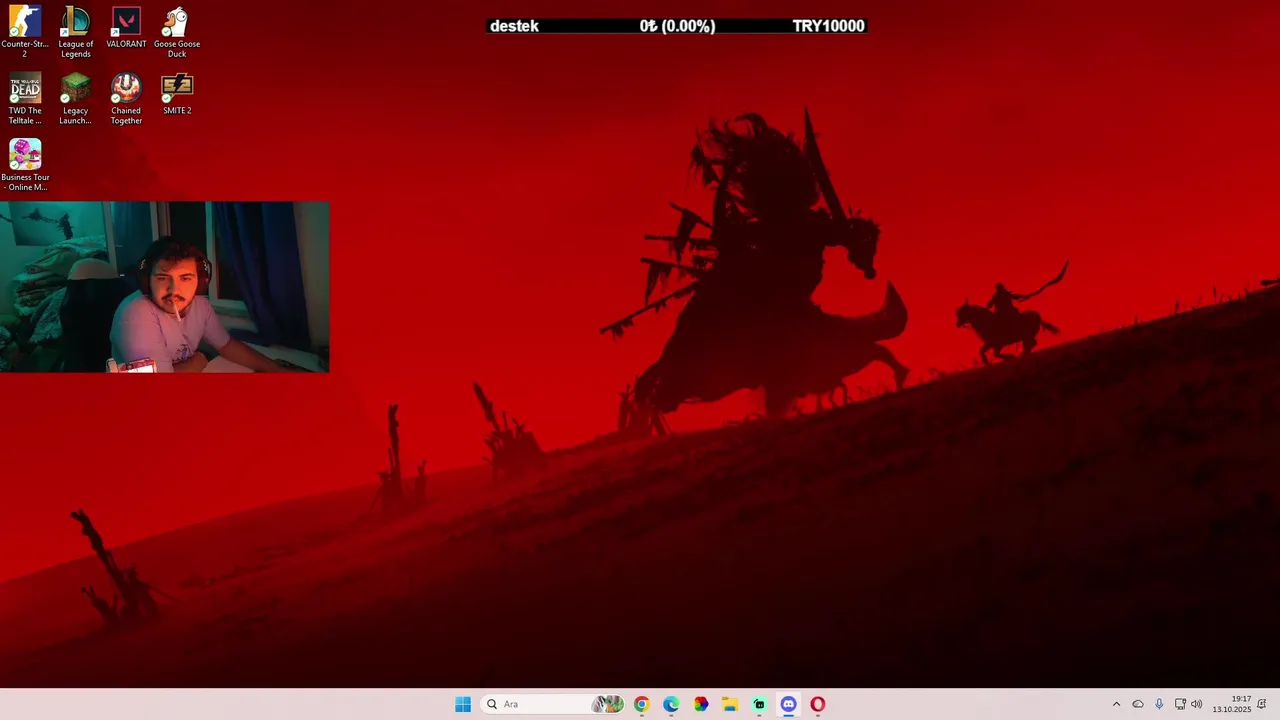
Task: Open the colorful pinwheel app in the taskbar
Action: (701, 704)
